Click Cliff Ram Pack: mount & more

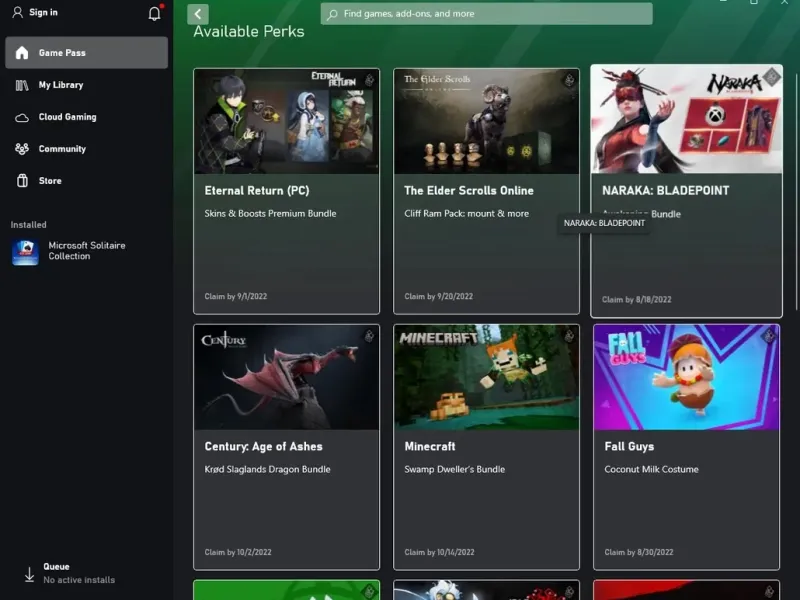tap(466, 214)
